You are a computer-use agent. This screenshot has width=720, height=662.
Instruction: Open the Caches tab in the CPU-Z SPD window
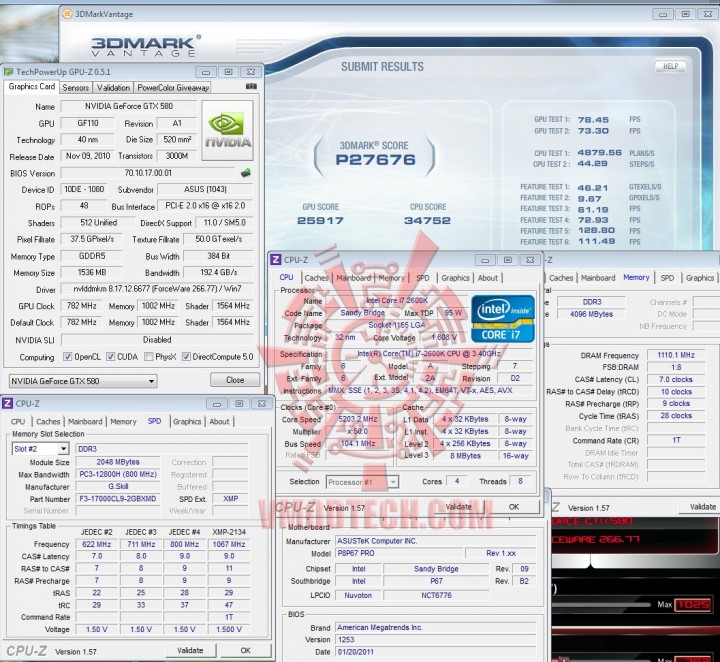tap(48, 421)
